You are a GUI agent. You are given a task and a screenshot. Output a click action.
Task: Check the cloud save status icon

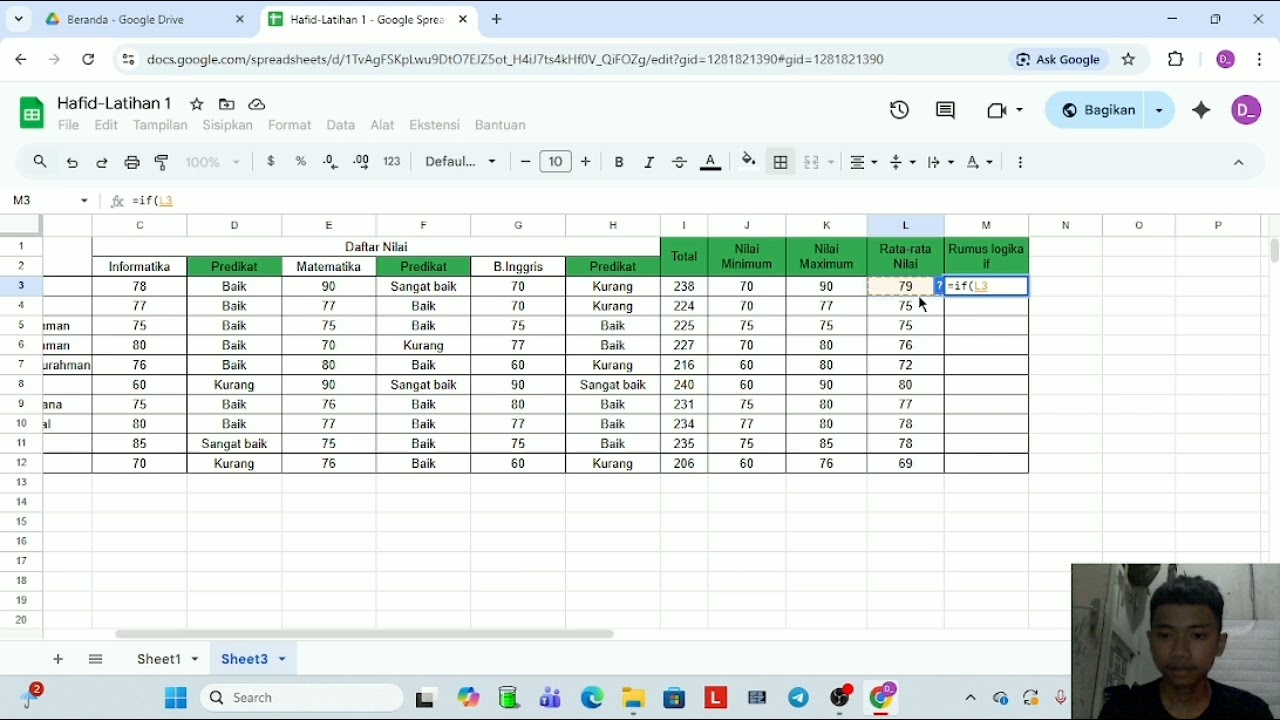tap(257, 104)
